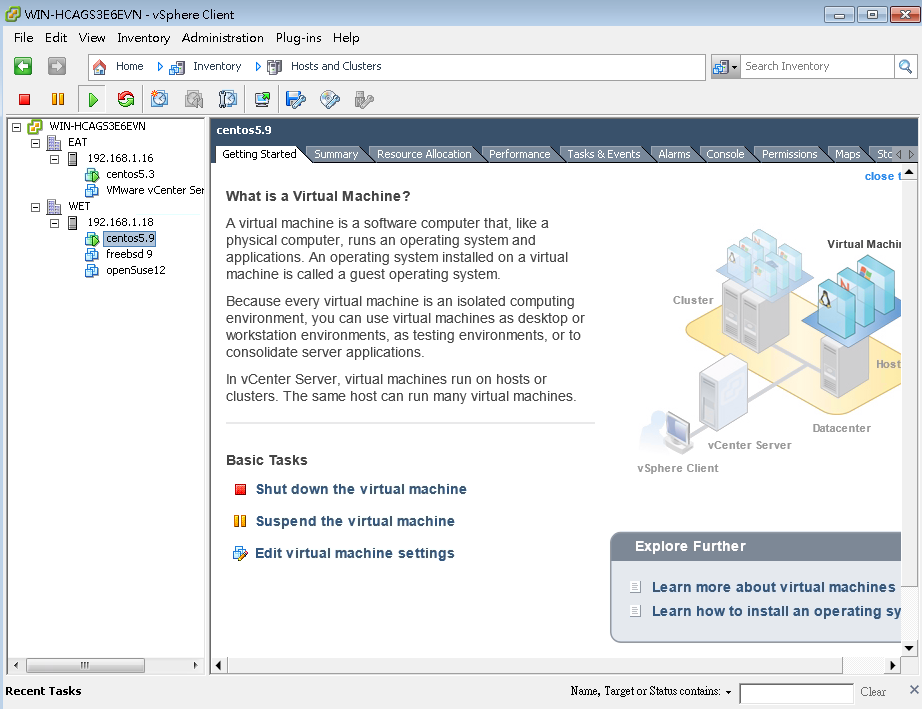The width and height of the screenshot is (922, 709).
Task: Collapse the 192.168.1.16 host node
Action: [x=54, y=159]
